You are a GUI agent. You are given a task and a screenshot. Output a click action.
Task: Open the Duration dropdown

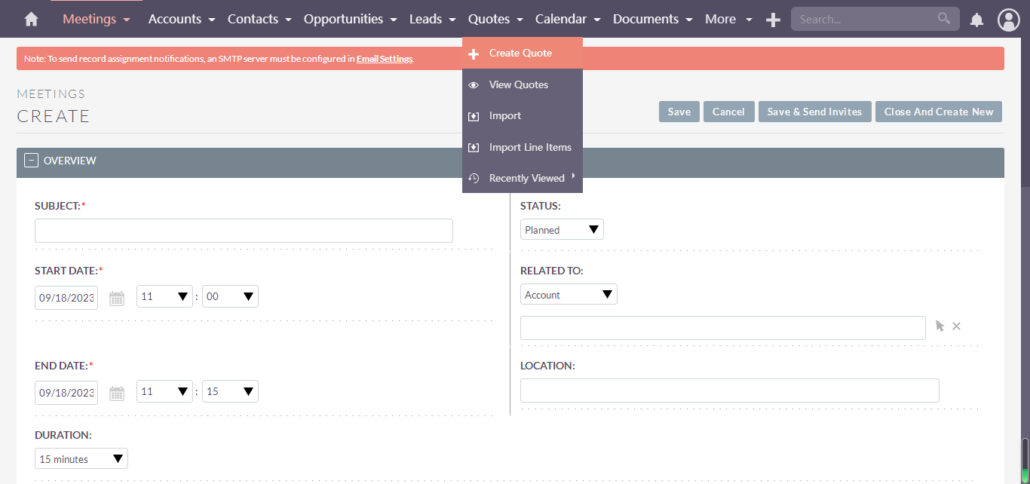click(x=81, y=459)
